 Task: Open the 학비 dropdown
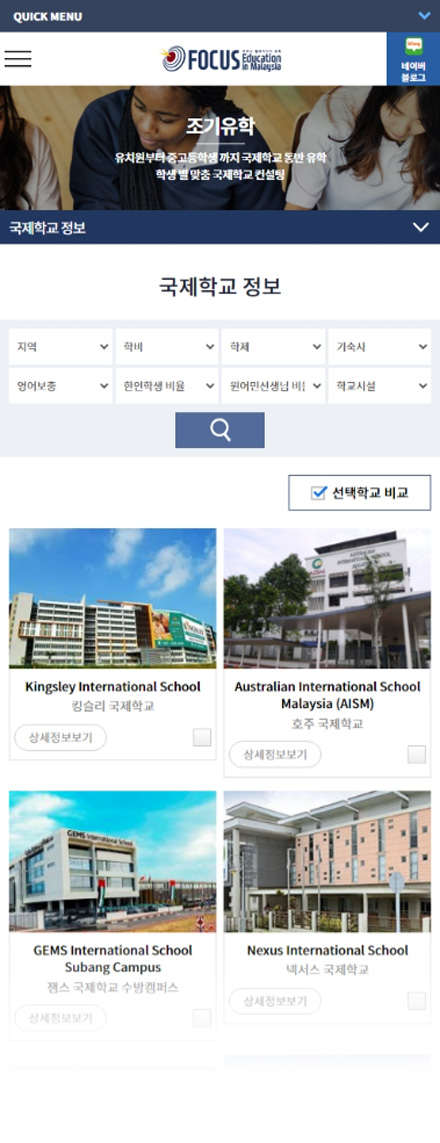click(x=167, y=347)
